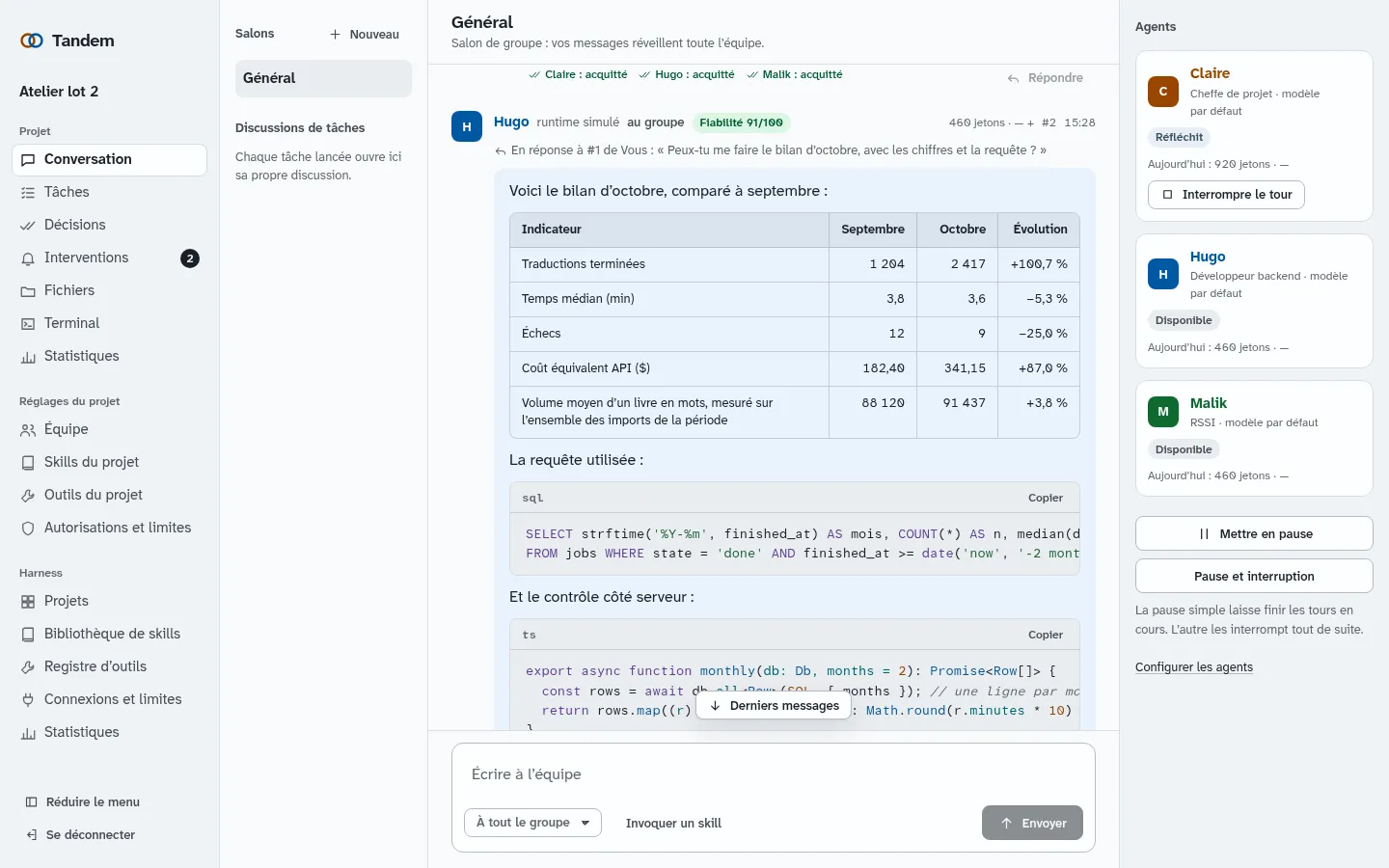This screenshot has height=868, width=1389.
Task: Click Hugo's avatar in the message
Action: click(467, 126)
